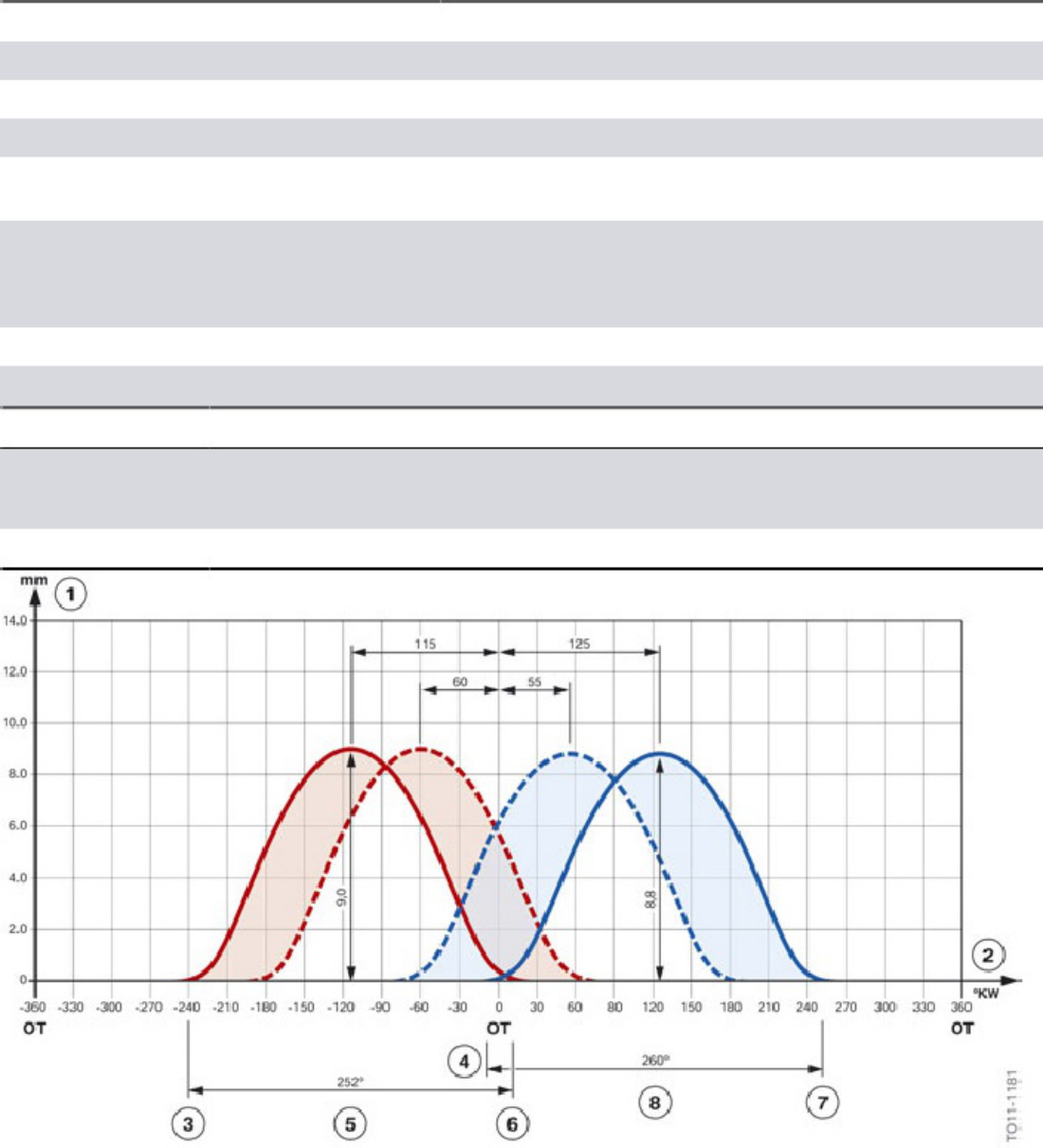Click the 12.0 y-axis tick label
This screenshot has width=1043, height=1148.
[x=17, y=672]
